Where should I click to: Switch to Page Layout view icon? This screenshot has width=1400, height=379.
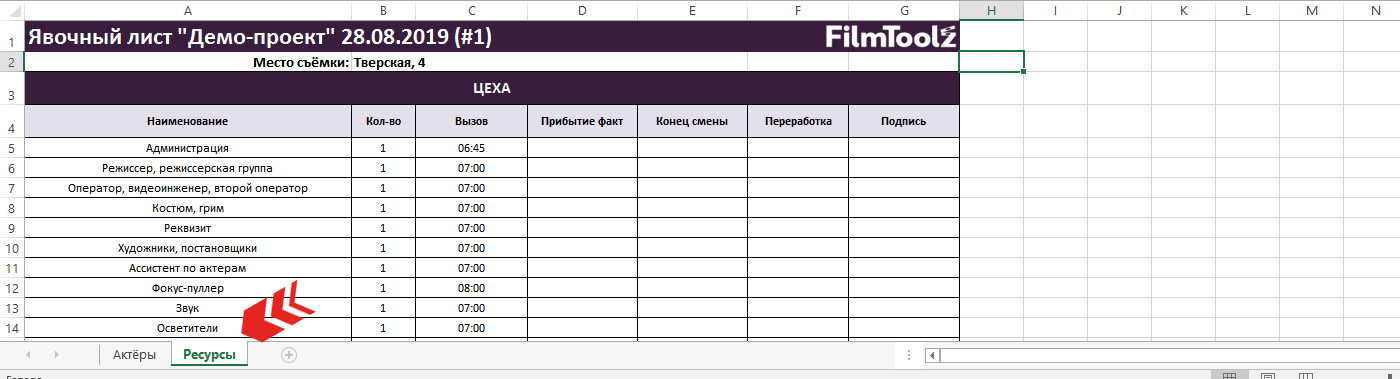[1268, 376]
